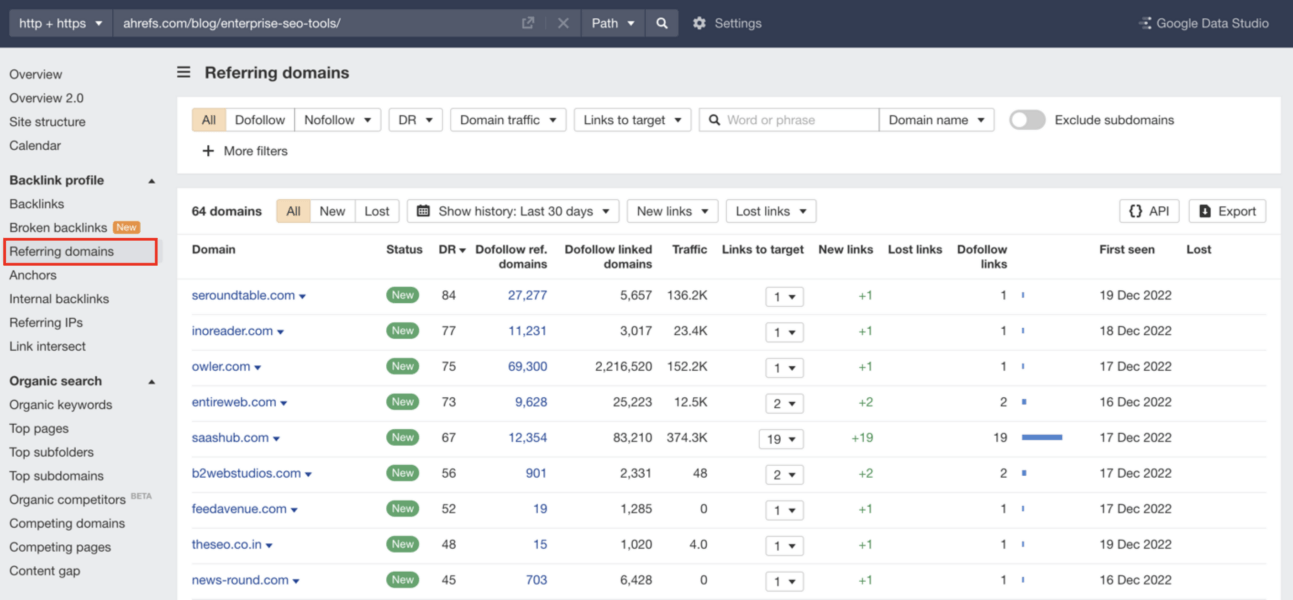This screenshot has height=600, width=1293.
Task: Toggle the Dofollow link filter
Action: pyautogui.click(x=259, y=119)
